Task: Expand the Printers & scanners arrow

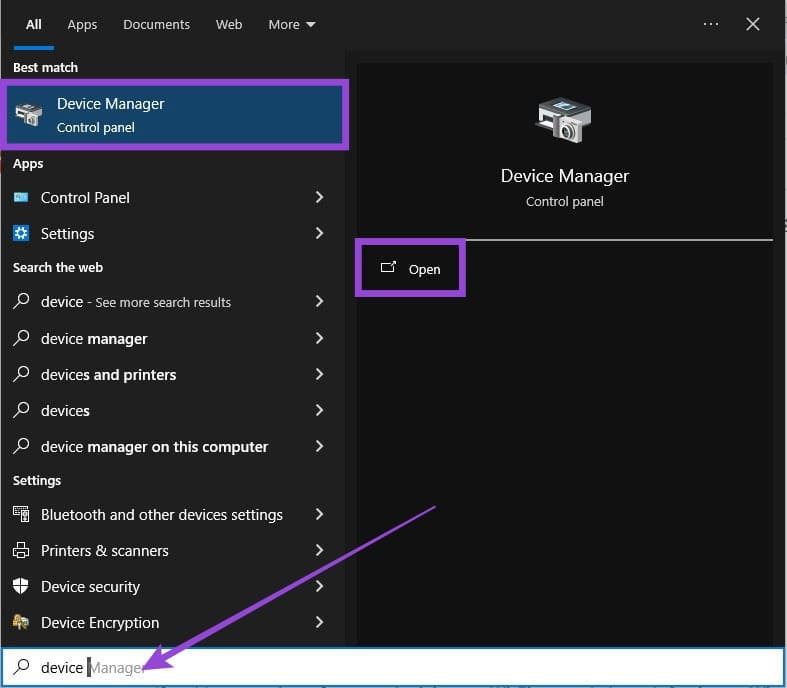Action: click(319, 551)
